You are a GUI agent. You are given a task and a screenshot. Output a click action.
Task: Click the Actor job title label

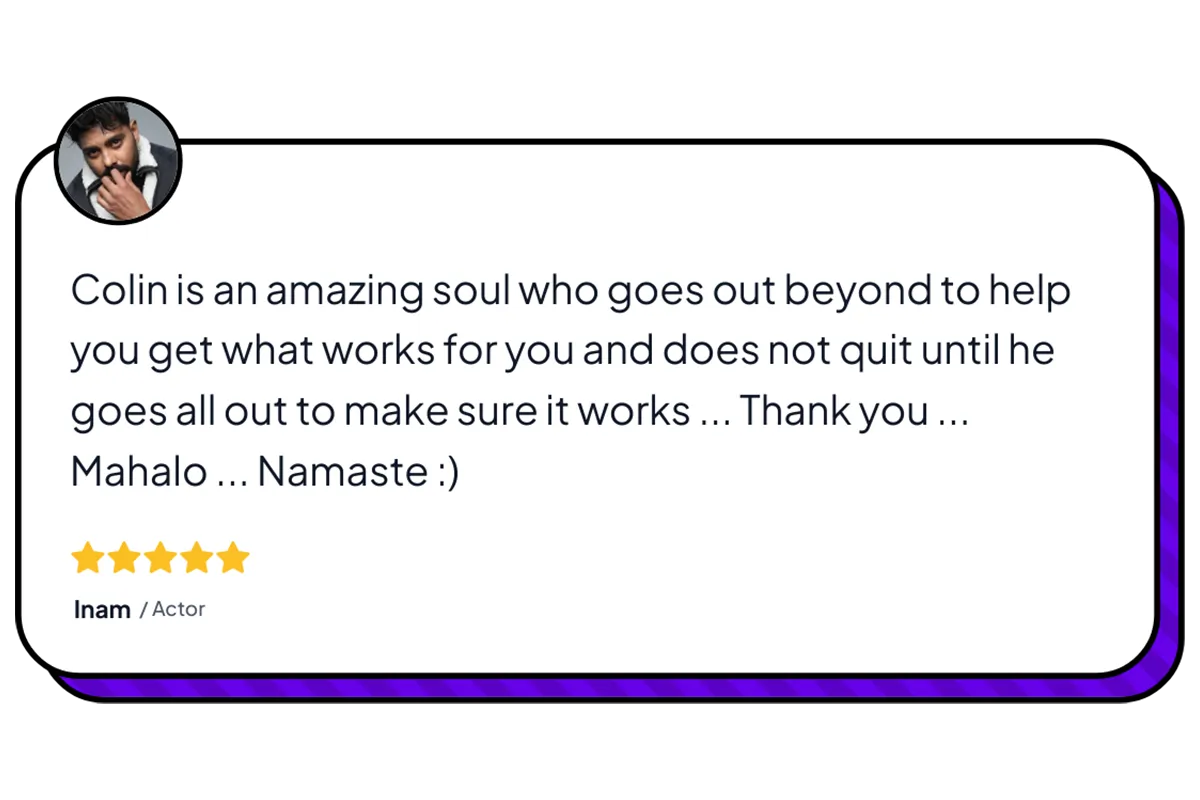coord(178,608)
